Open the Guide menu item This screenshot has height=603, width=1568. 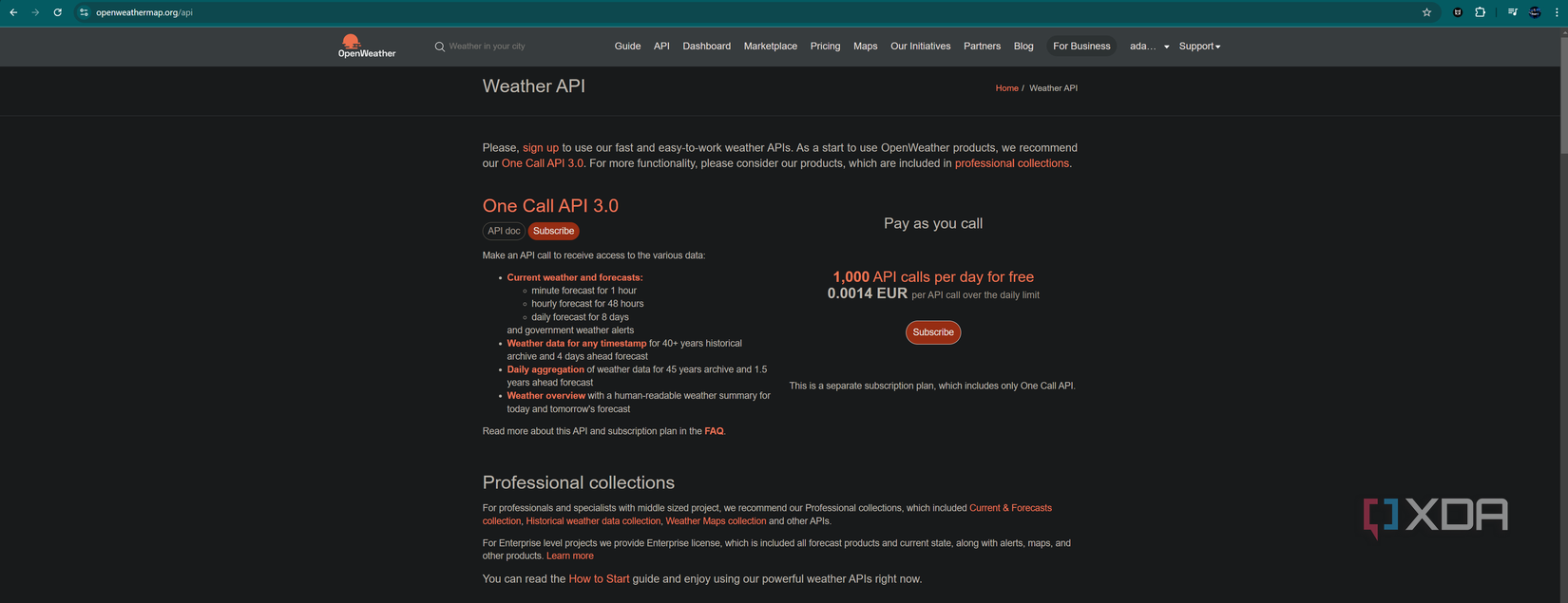click(x=627, y=46)
